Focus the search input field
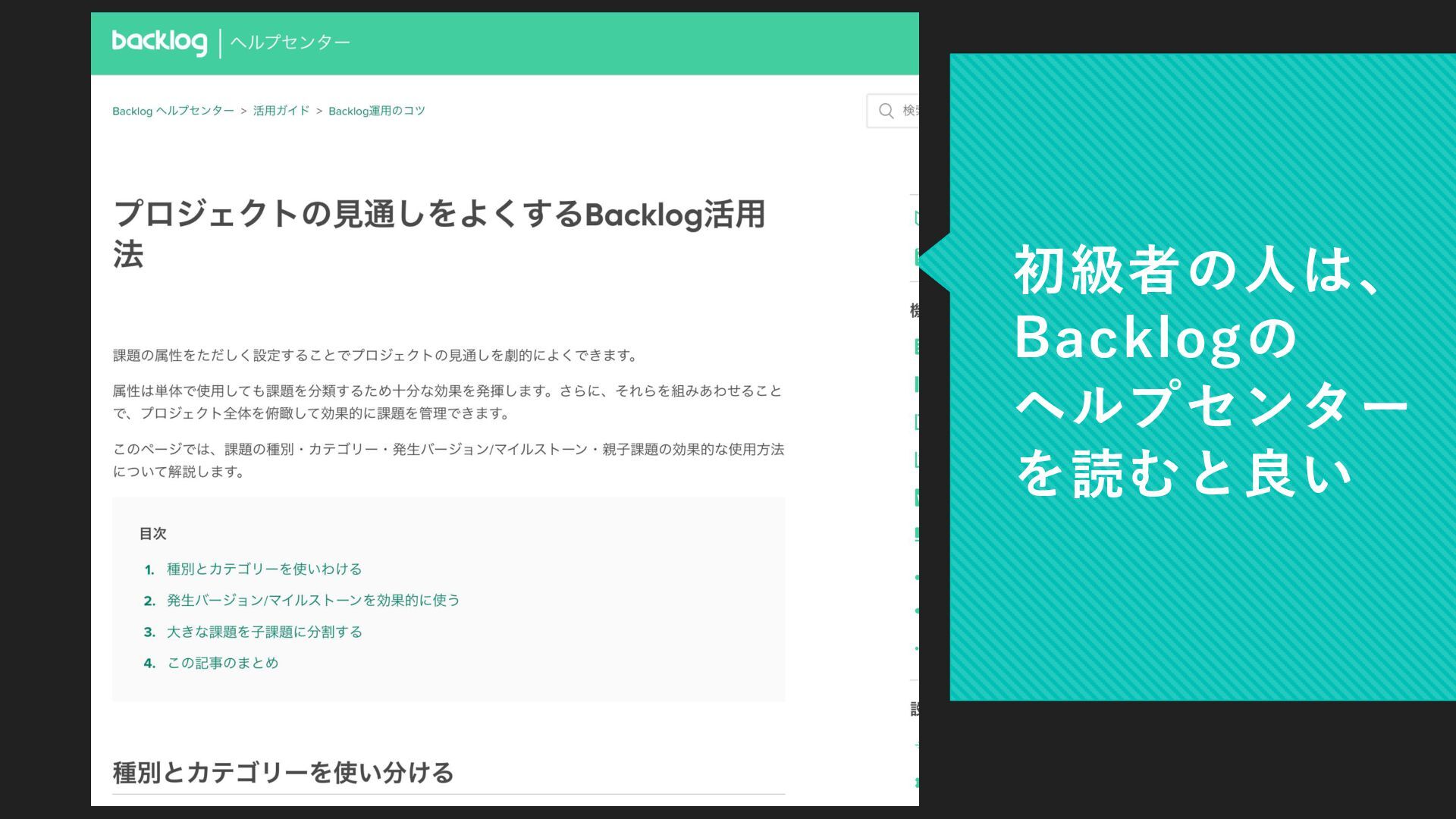 893,111
